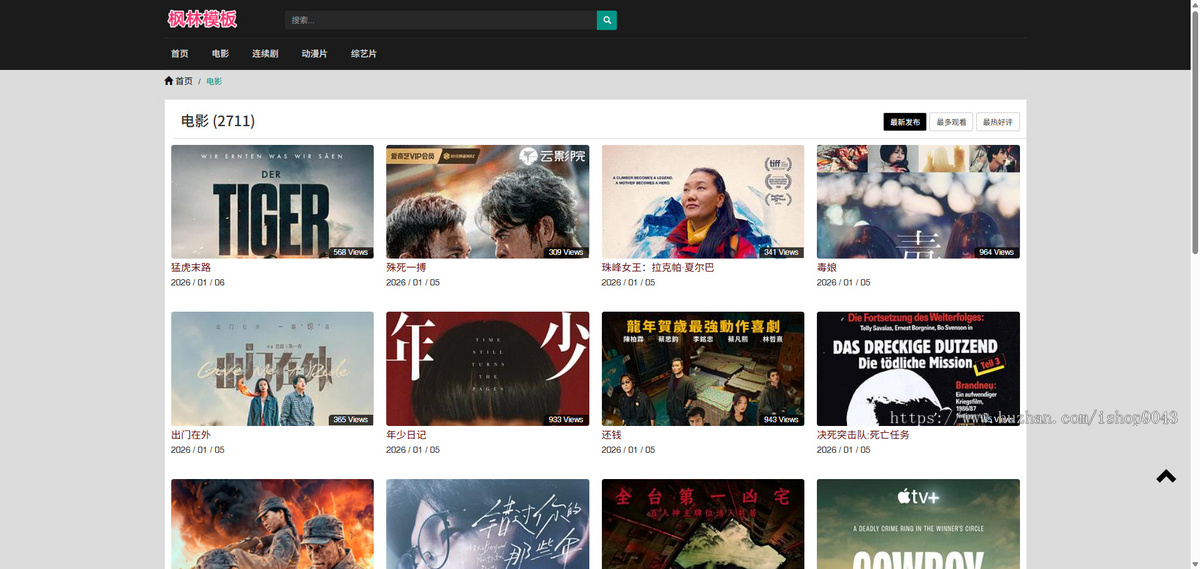Open the Apple TV+ Cowboy poster

[918, 524]
